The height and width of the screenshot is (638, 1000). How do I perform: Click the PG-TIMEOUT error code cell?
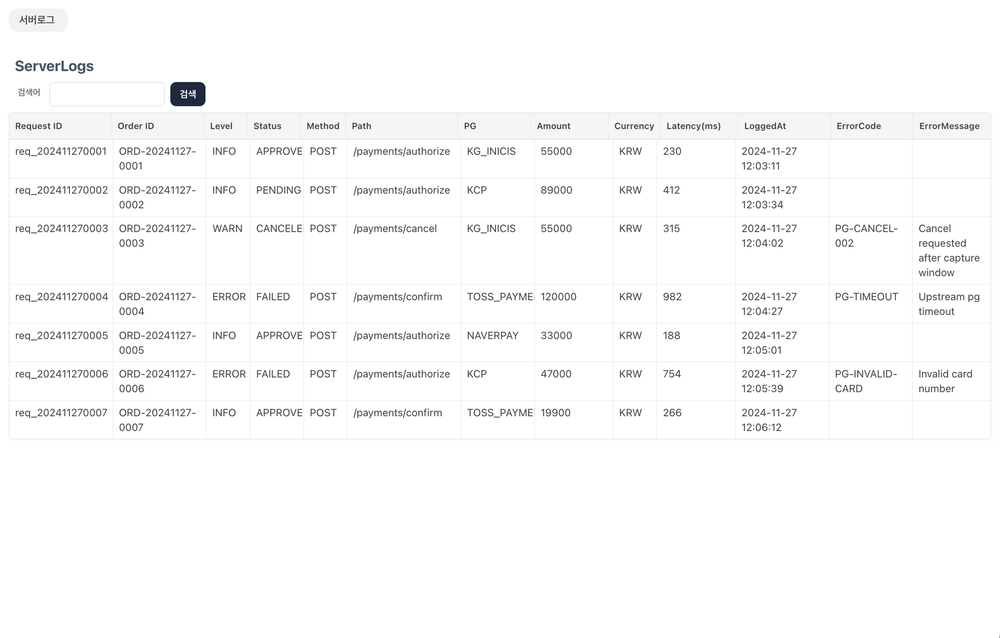[x=866, y=297]
